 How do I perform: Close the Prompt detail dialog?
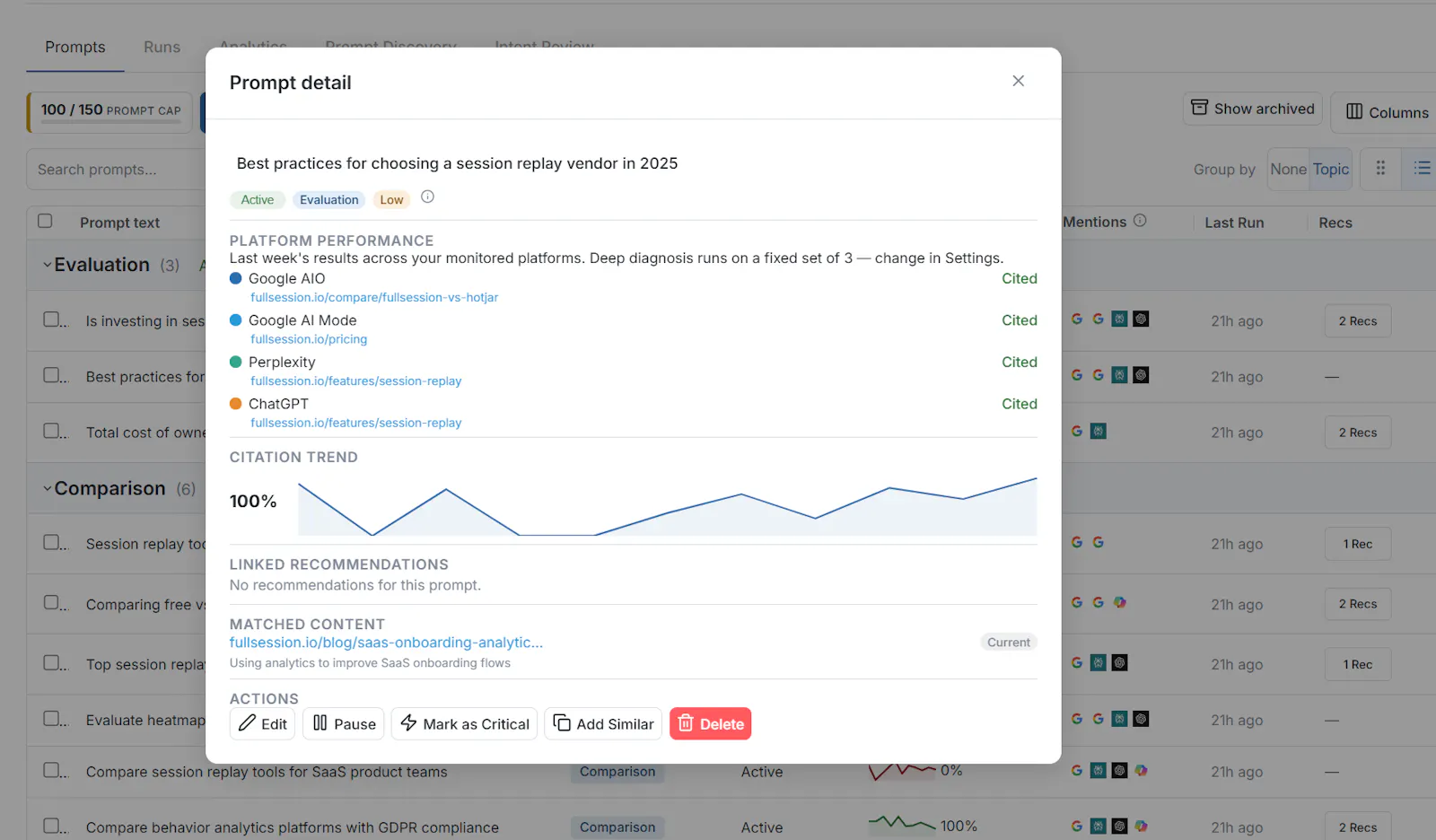[1018, 81]
